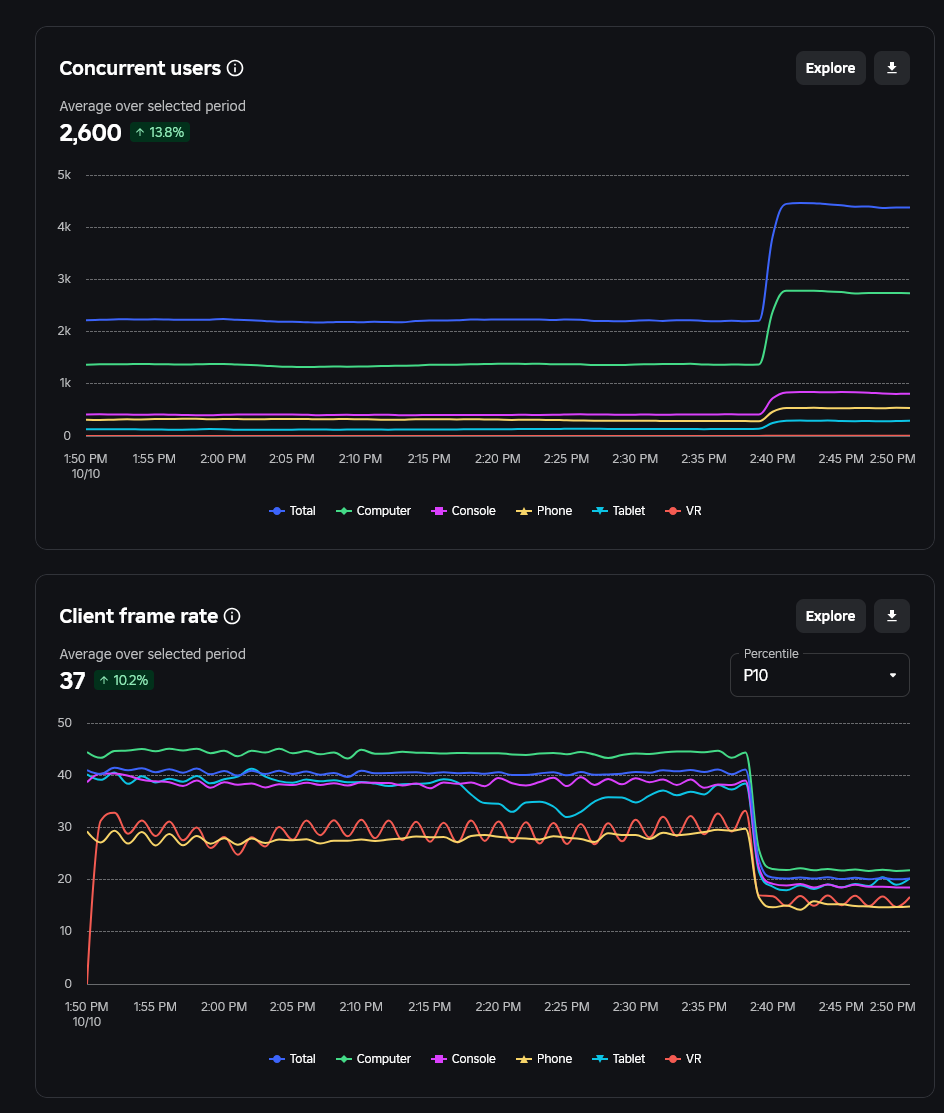Toggle Computer series in frame rate legend
Image resolution: width=944 pixels, height=1113 pixels.
tap(375, 1059)
